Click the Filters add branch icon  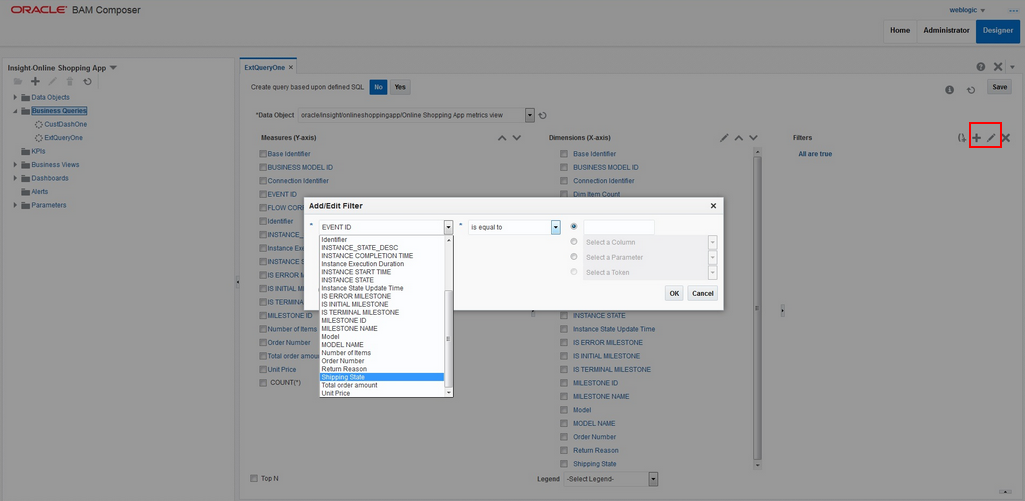[x=962, y=138]
